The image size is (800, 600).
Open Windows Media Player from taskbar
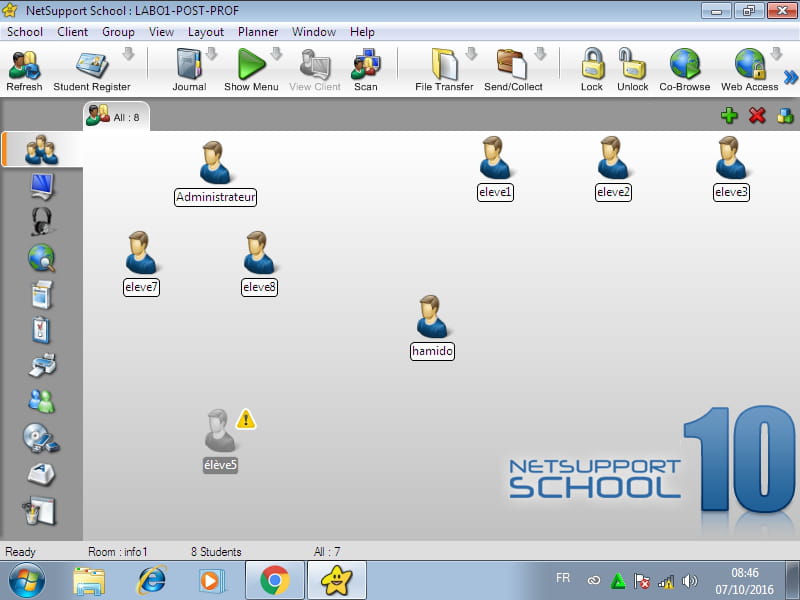point(210,581)
